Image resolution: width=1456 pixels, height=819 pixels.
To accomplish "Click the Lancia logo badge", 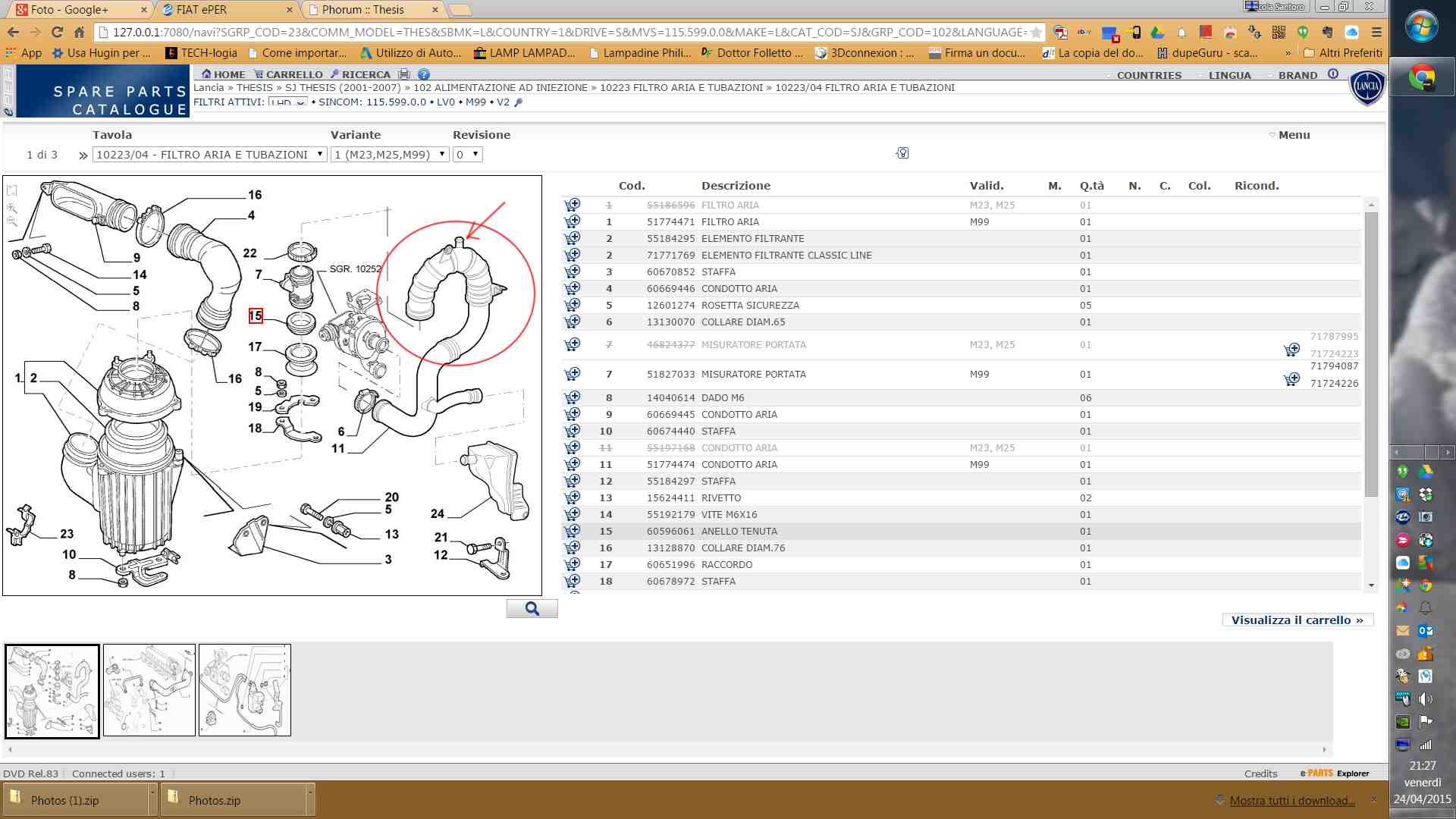I will point(1367,87).
